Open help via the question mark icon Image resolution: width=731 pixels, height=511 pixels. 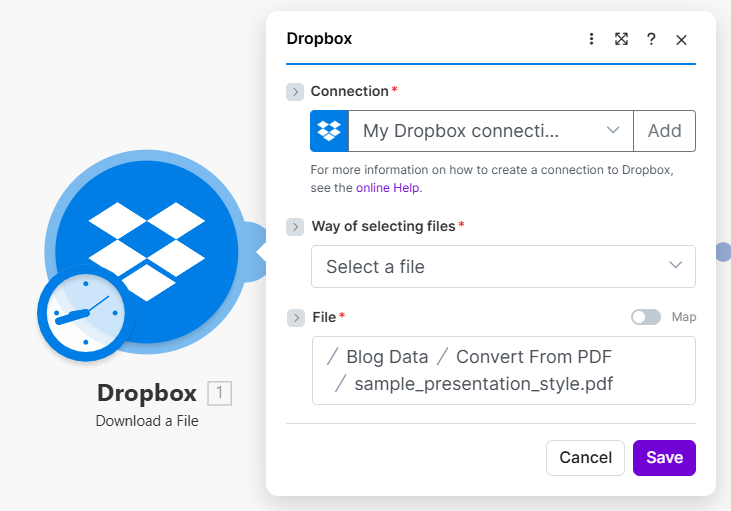point(651,39)
